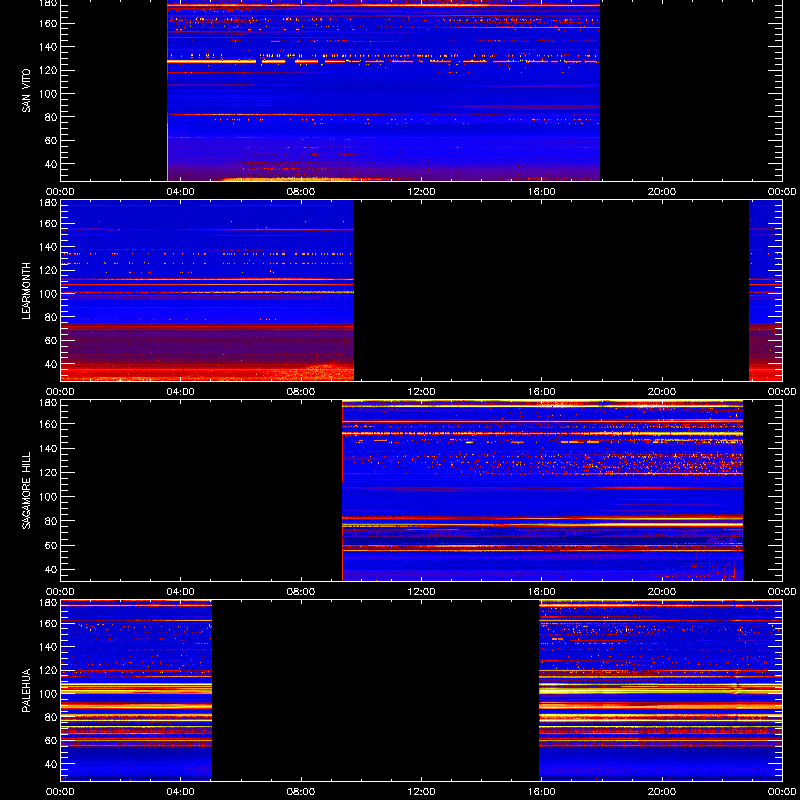The height and width of the screenshot is (800, 800).
Task: Choose the 160 frequency label on Palehua axis
Action: (50, 623)
